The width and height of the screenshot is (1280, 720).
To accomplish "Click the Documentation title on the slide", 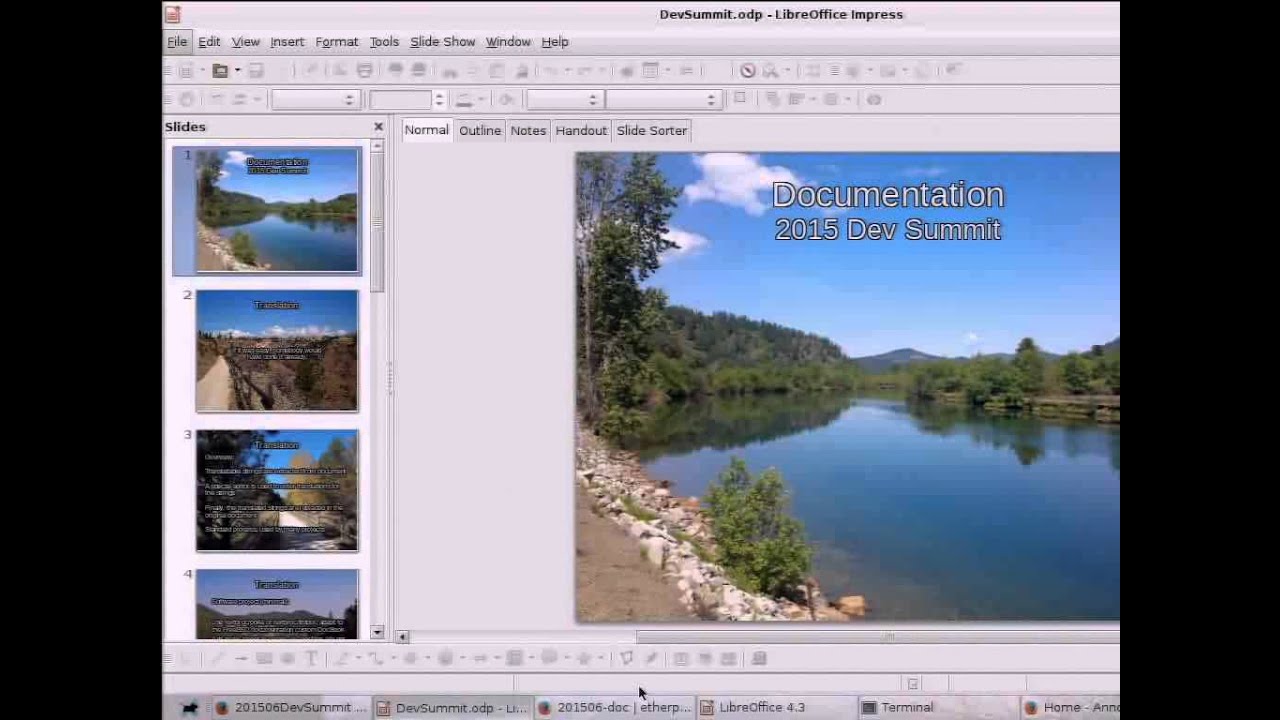I will pyautogui.click(x=888, y=195).
